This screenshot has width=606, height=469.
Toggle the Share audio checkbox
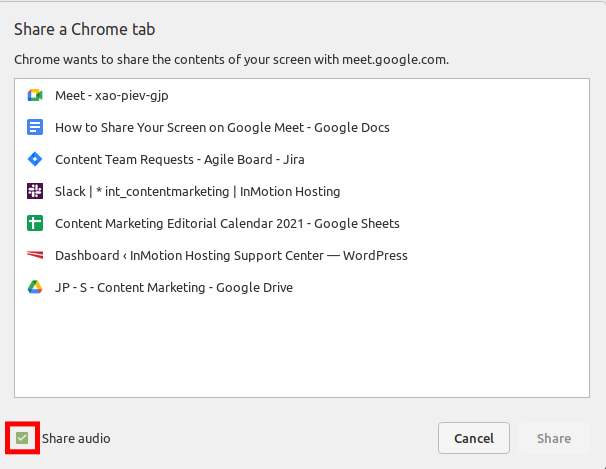(x=22, y=438)
